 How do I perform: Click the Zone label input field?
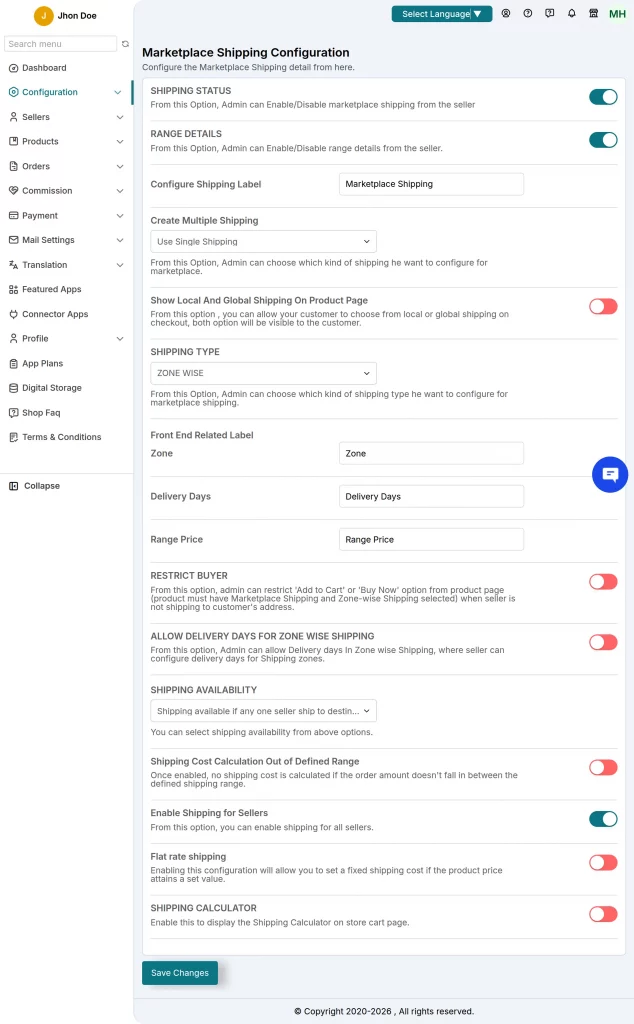431,453
